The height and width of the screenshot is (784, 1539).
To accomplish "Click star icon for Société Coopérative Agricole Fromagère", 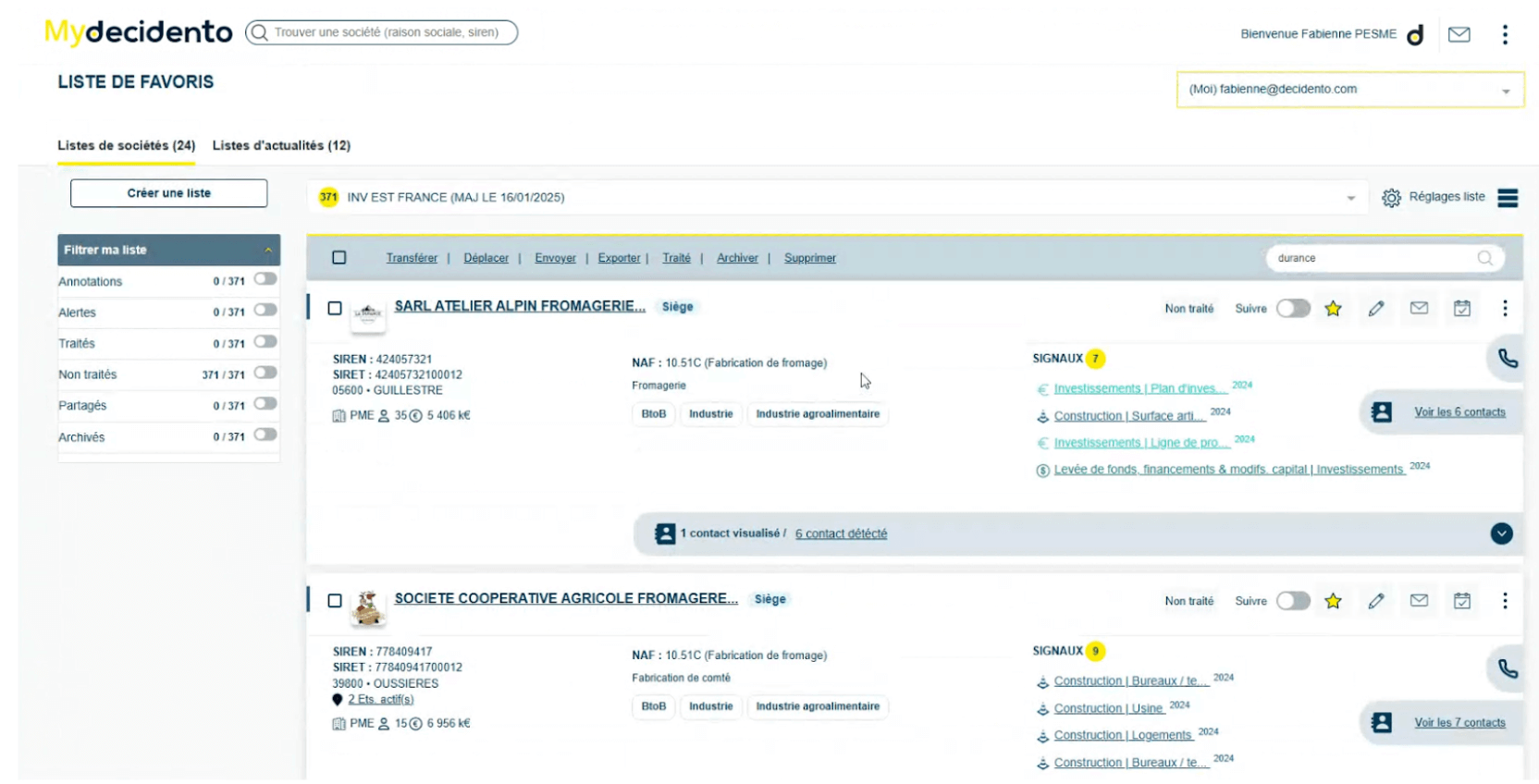I will [x=1333, y=601].
